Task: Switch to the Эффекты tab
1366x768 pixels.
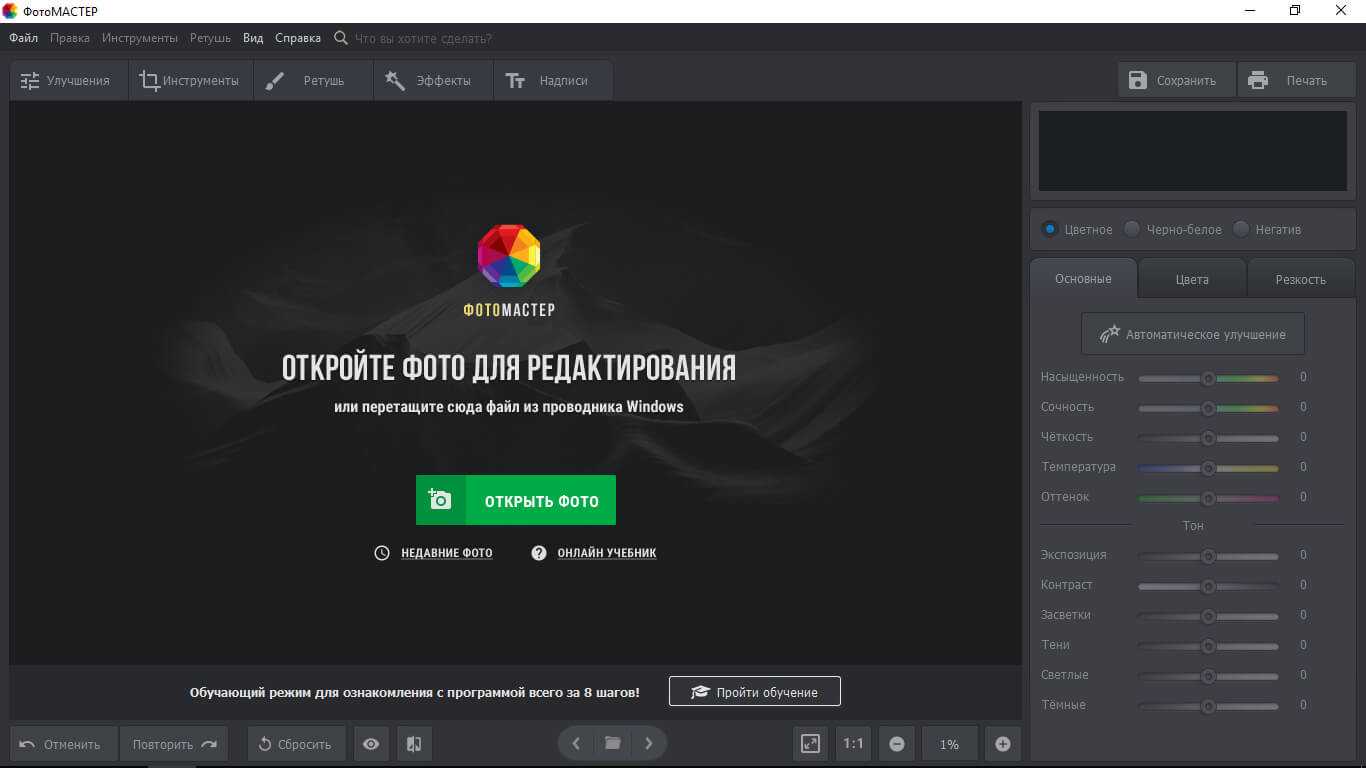Action: [432, 81]
